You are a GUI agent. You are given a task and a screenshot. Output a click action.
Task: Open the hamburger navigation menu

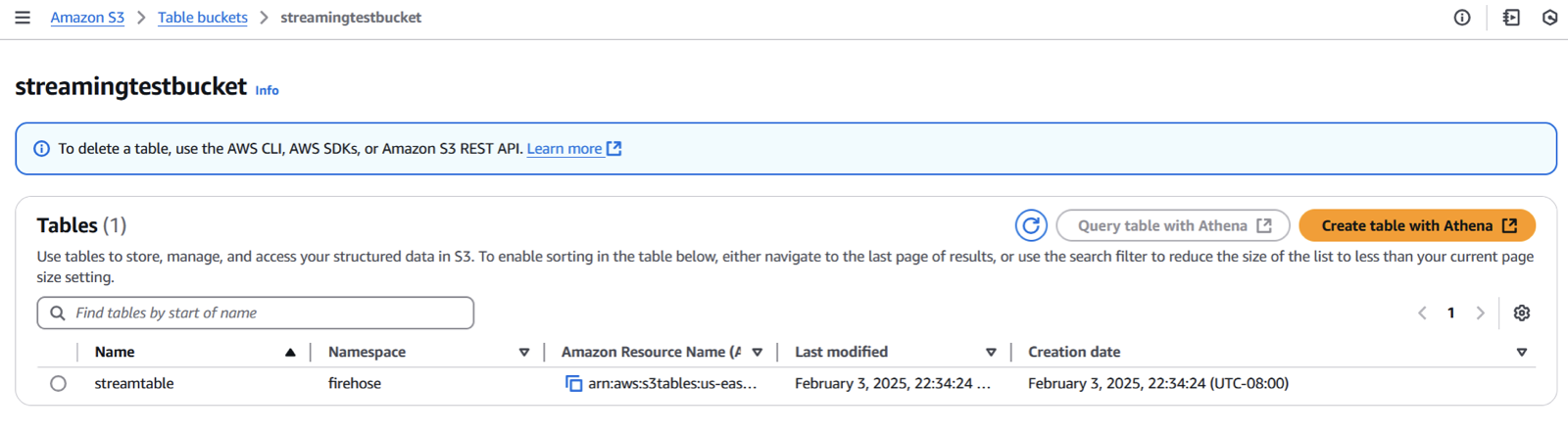23,18
